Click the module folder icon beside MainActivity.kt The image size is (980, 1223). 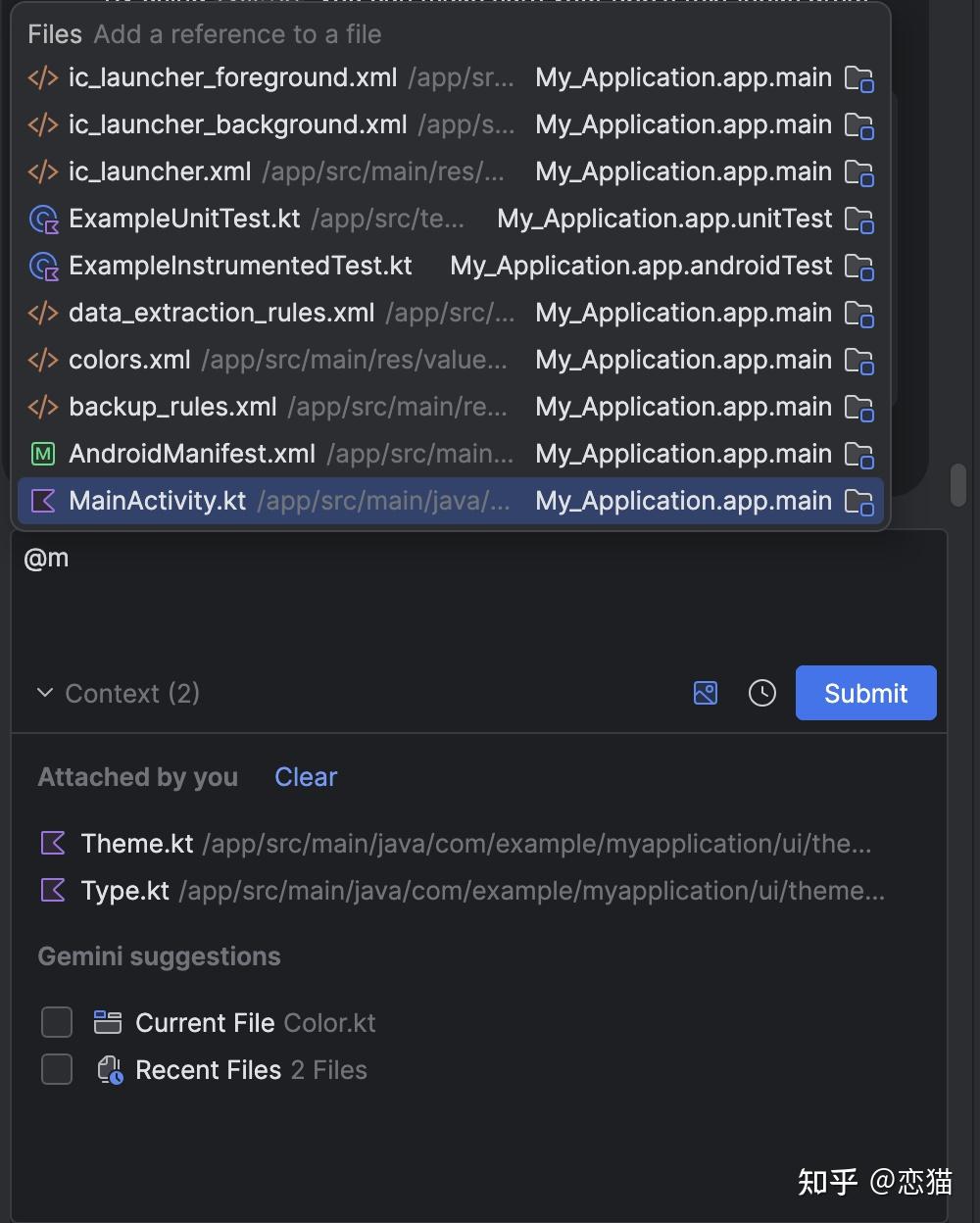(859, 502)
